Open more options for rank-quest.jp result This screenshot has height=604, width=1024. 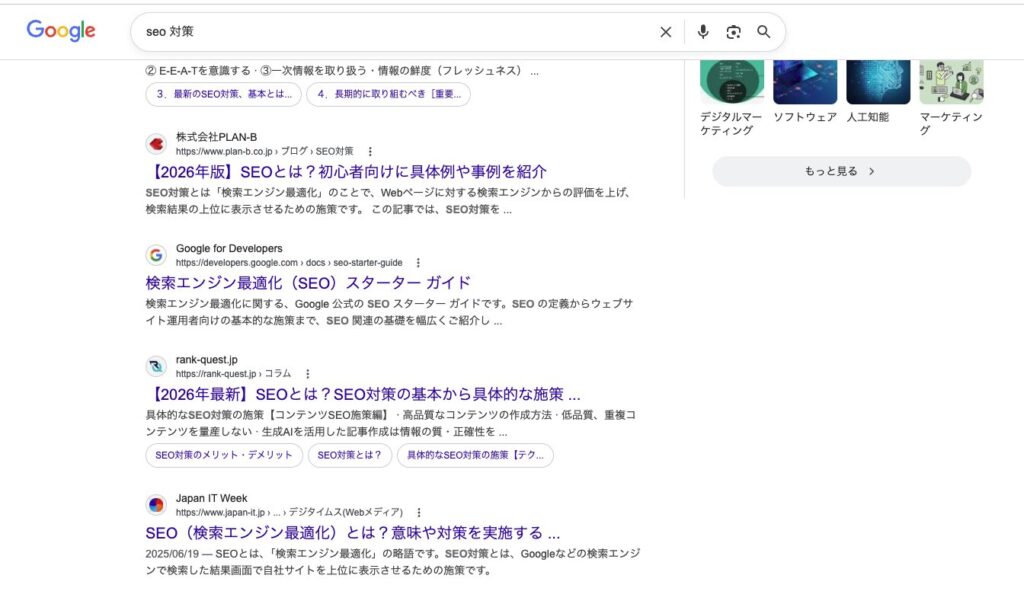click(308, 374)
